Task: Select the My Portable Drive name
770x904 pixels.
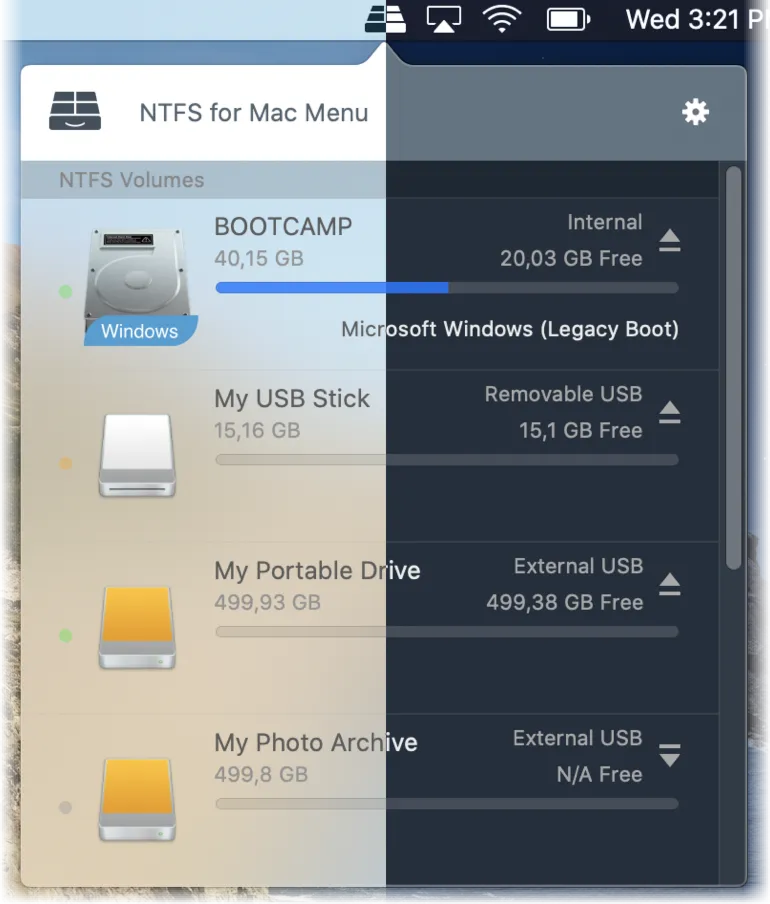Action: [x=317, y=571]
